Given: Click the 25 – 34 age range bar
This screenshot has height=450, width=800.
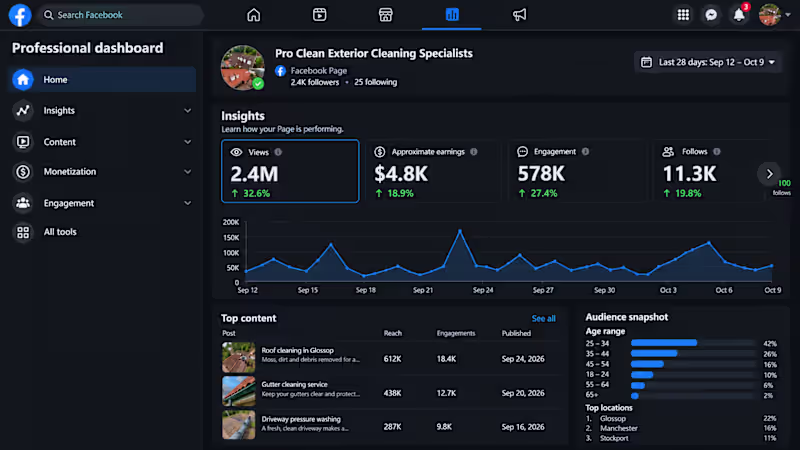Looking at the screenshot, I should 664,343.
